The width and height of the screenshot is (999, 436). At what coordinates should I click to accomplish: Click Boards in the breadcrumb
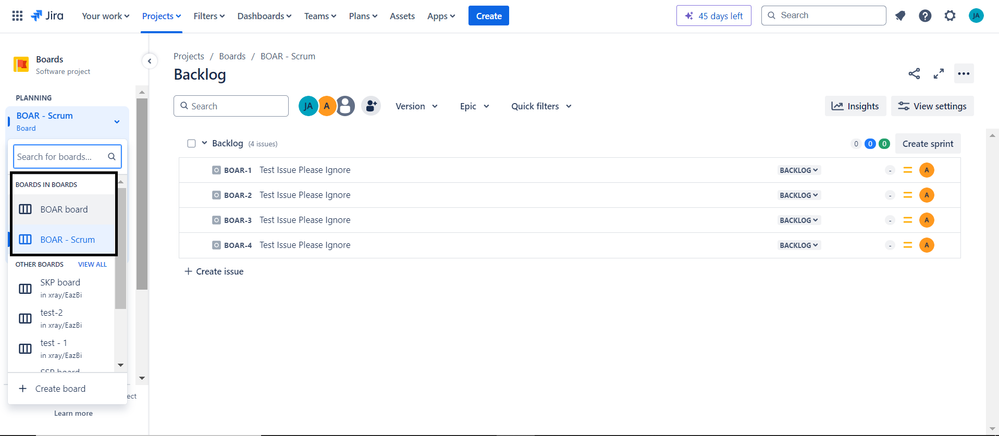pyautogui.click(x=232, y=56)
